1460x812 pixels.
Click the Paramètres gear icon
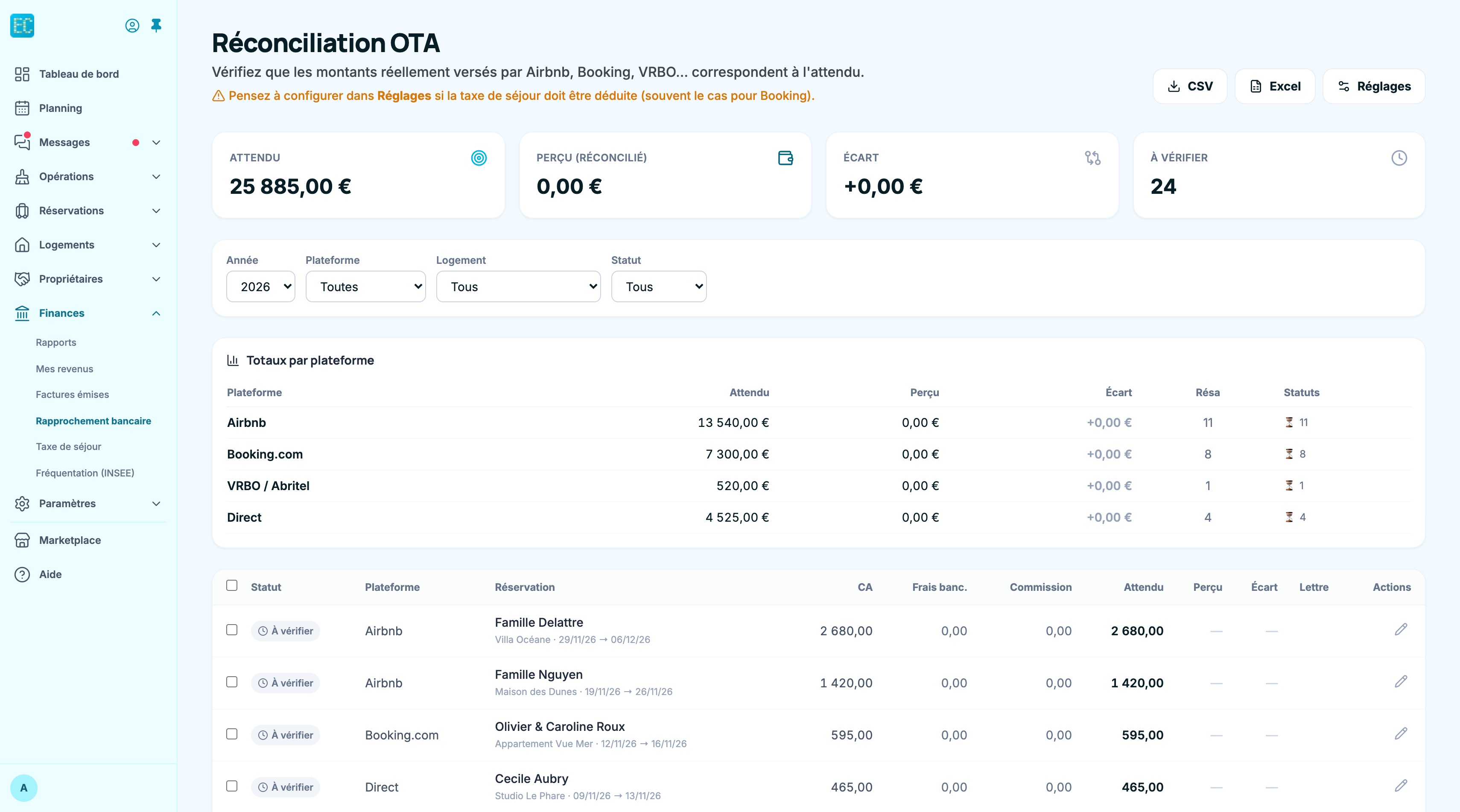point(22,504)
